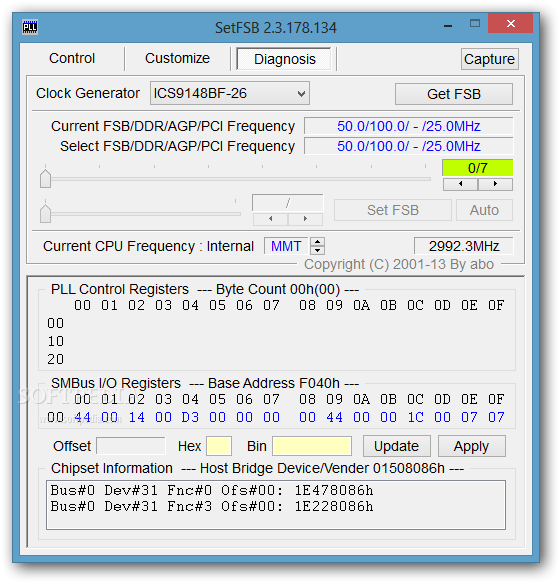Click right arrow under the slash field
The image size is (560, 583).
pos(305,219)
